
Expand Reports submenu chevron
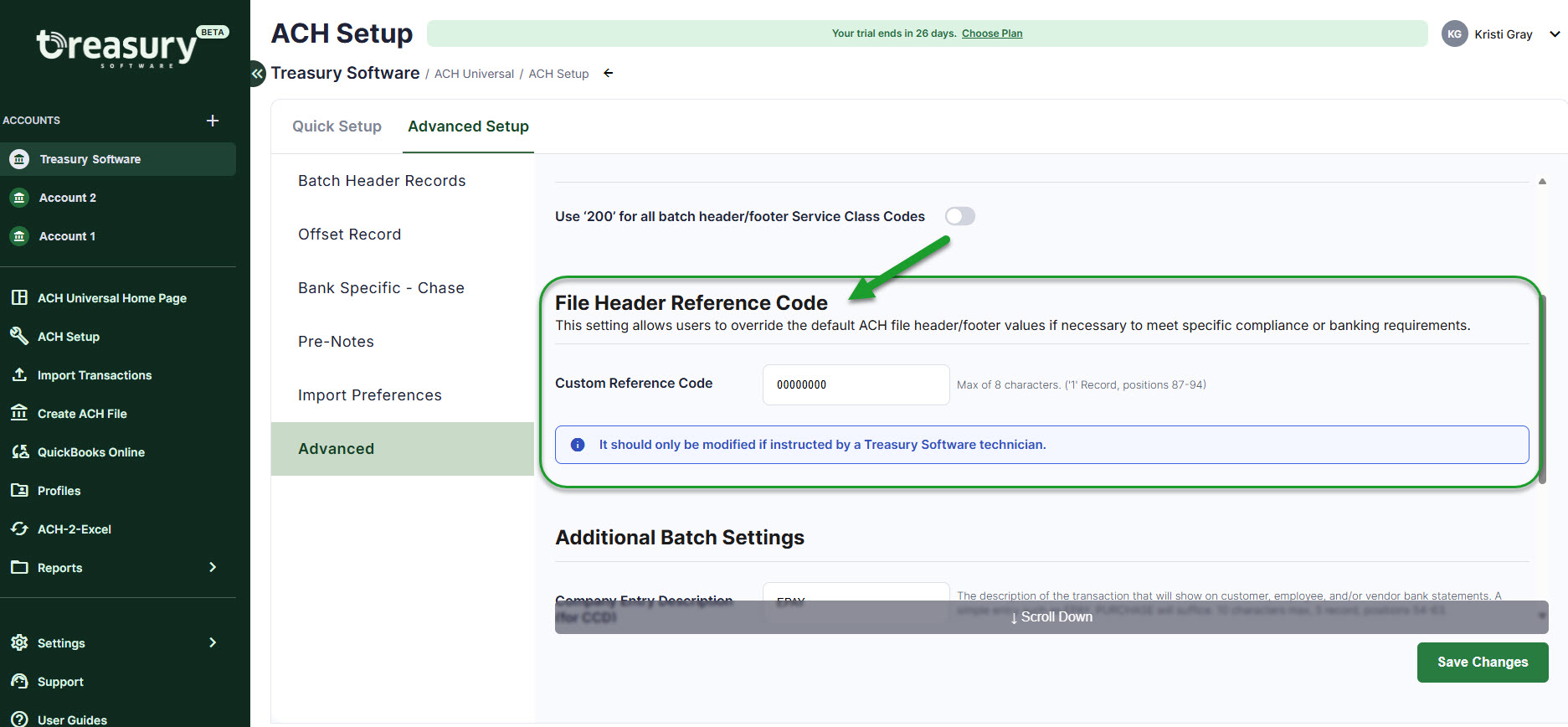pos(213,567)
